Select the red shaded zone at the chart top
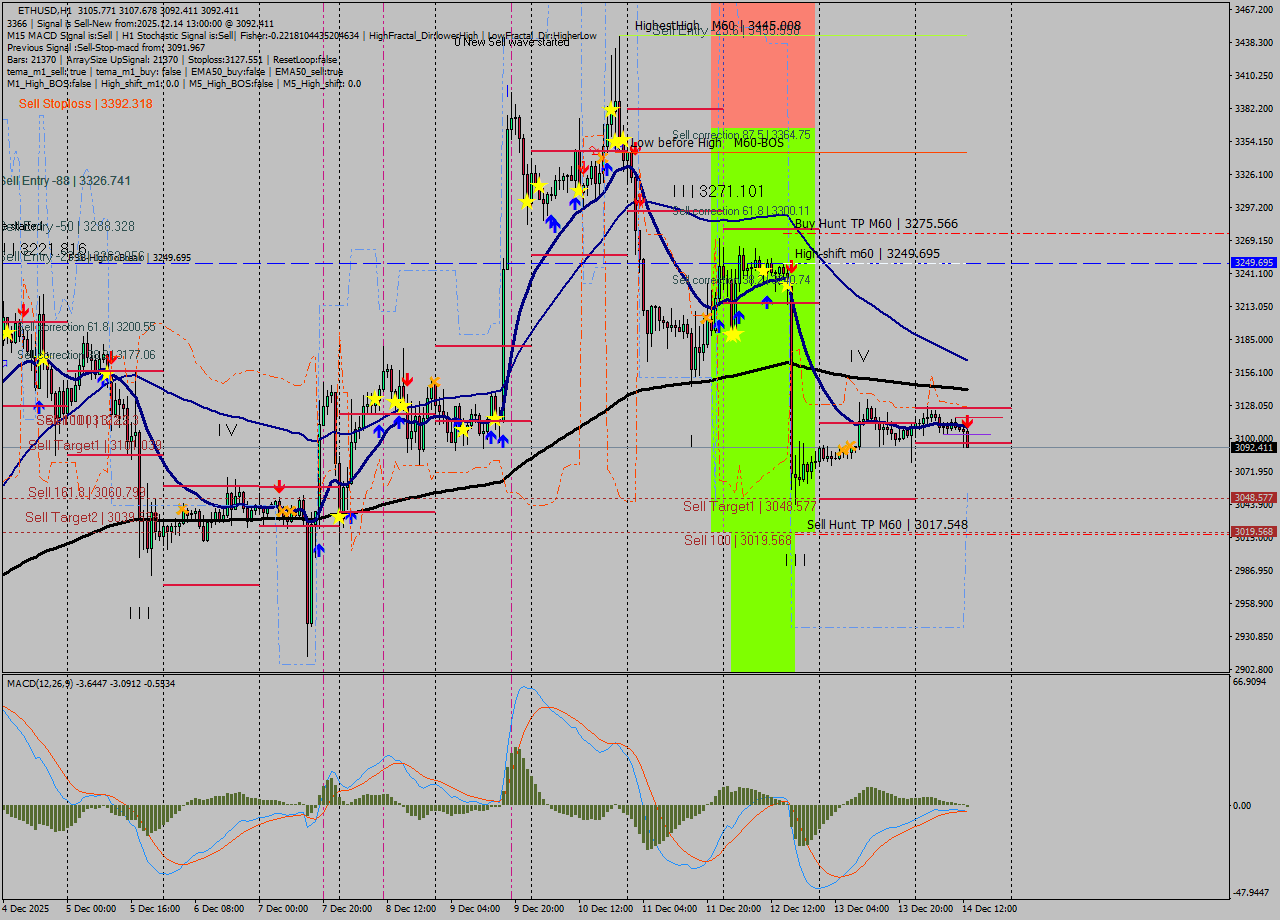Image resolution: width=1280 pixels, height=920 pixels. pyautogui.click(x=760, y=60)
